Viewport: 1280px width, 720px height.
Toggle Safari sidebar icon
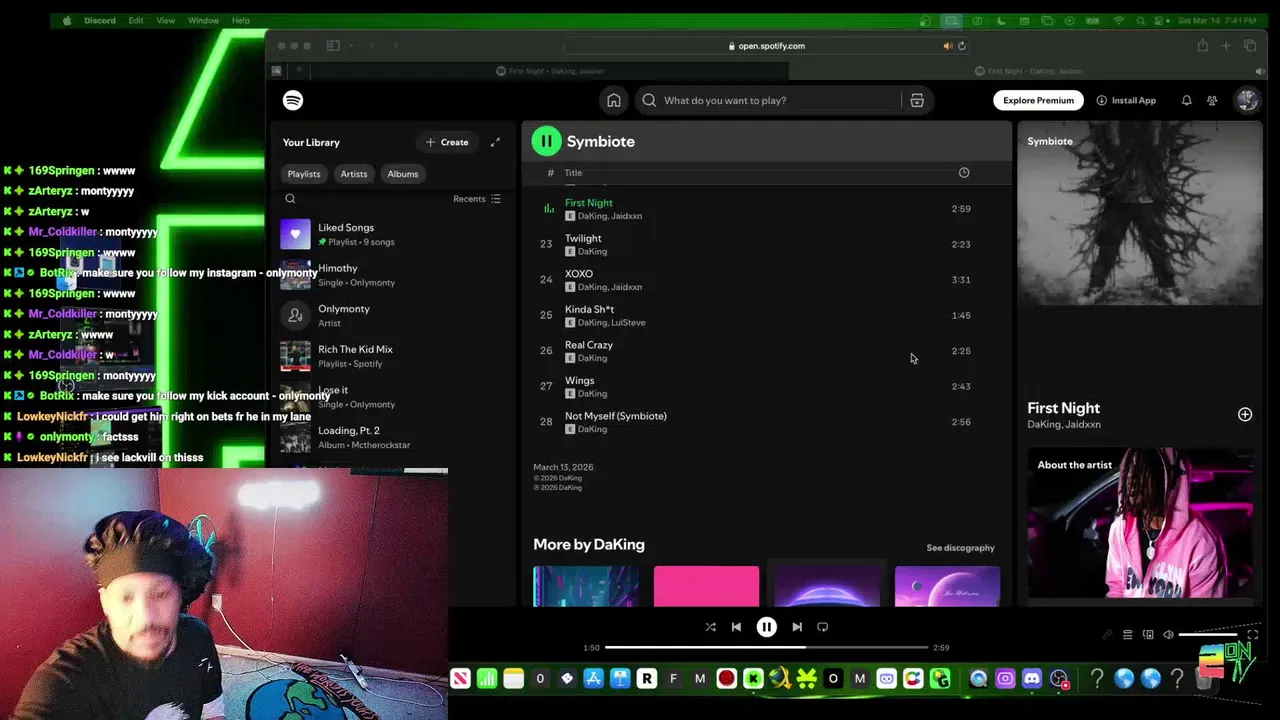click(x=334, y=46)
